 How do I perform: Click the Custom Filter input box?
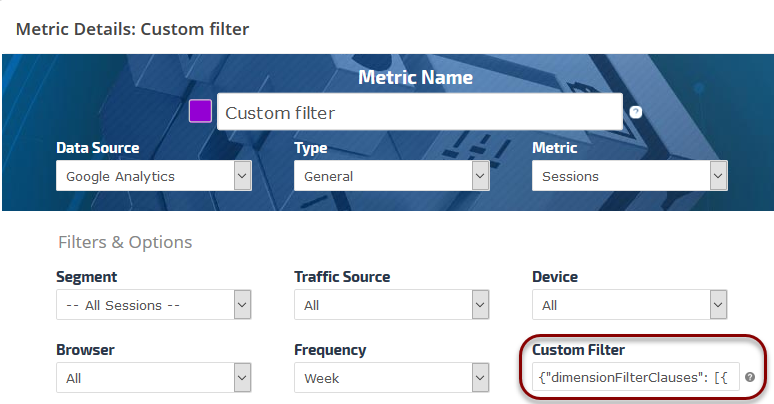(x=635, y=378)
